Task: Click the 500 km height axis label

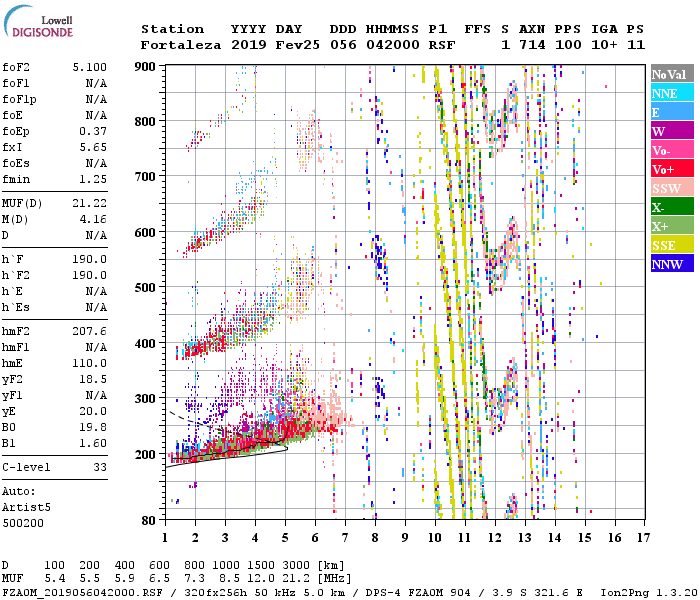Action: point(145,288)
